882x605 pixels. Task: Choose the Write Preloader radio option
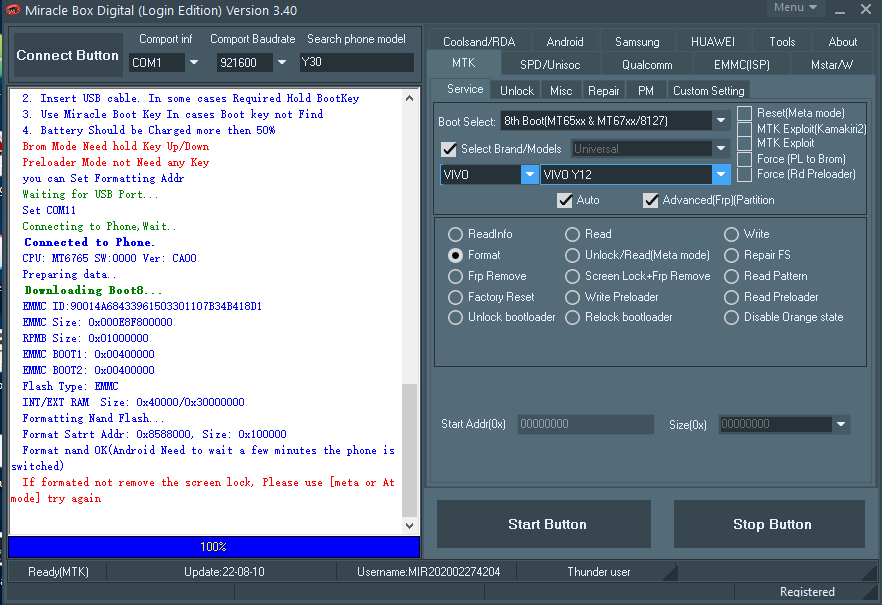572,297
